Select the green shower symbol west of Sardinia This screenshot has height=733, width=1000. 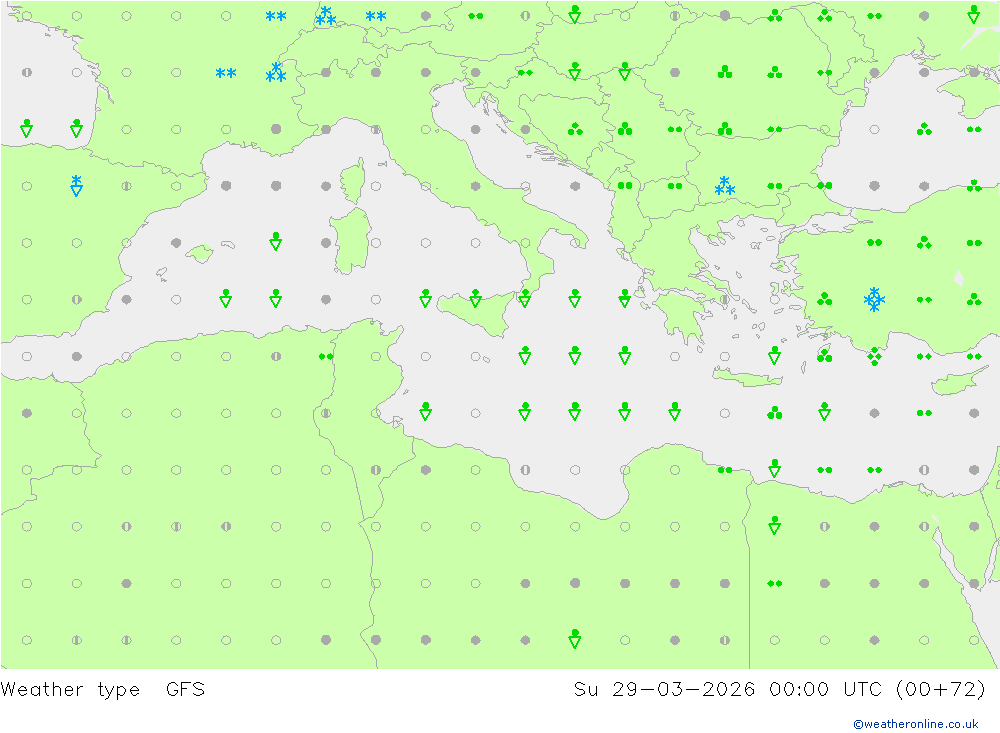click(276, 241)
